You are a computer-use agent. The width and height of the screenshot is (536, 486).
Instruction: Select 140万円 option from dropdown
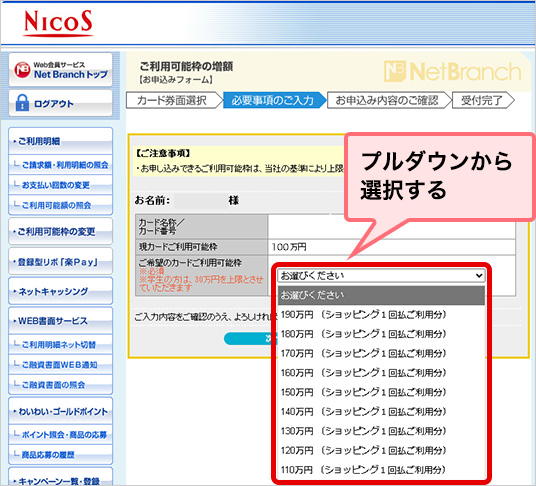click(x=381, y=411)
